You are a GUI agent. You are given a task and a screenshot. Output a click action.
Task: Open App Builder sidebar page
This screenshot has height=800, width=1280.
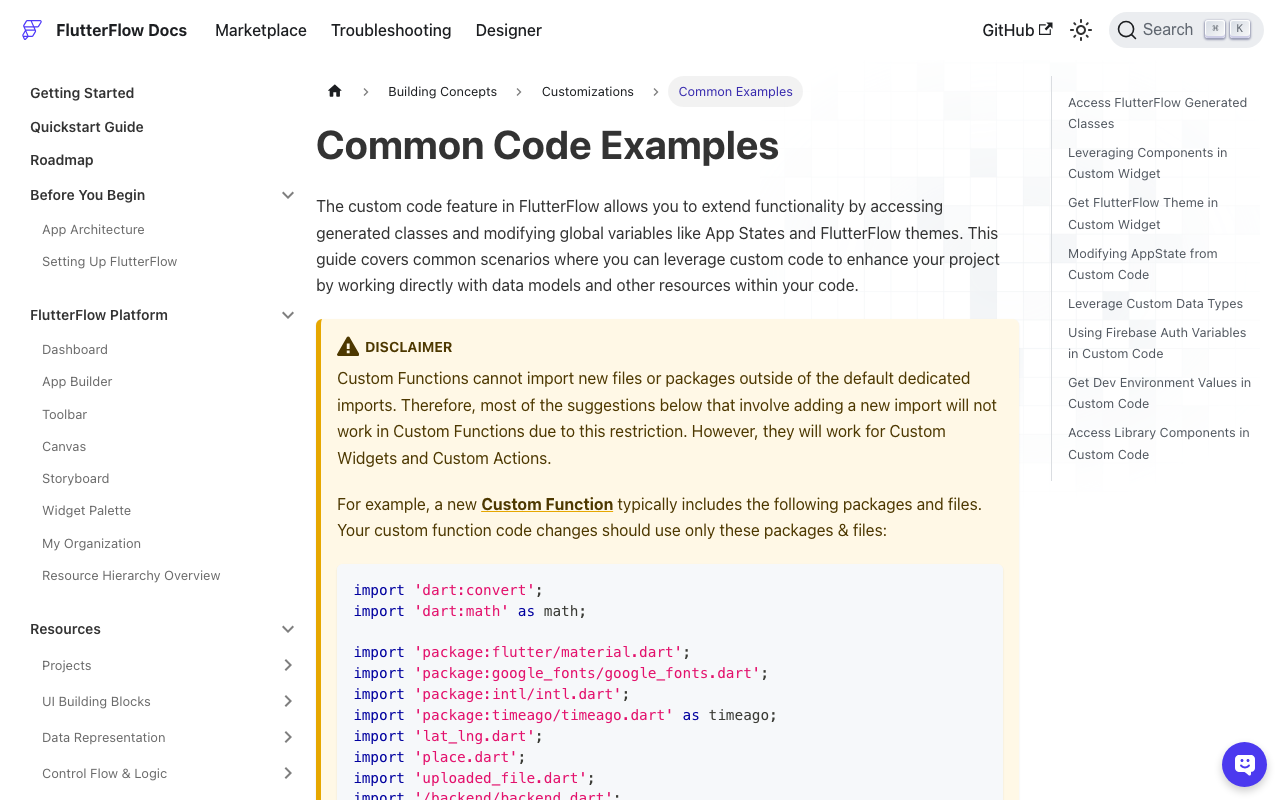coord(77,381)
